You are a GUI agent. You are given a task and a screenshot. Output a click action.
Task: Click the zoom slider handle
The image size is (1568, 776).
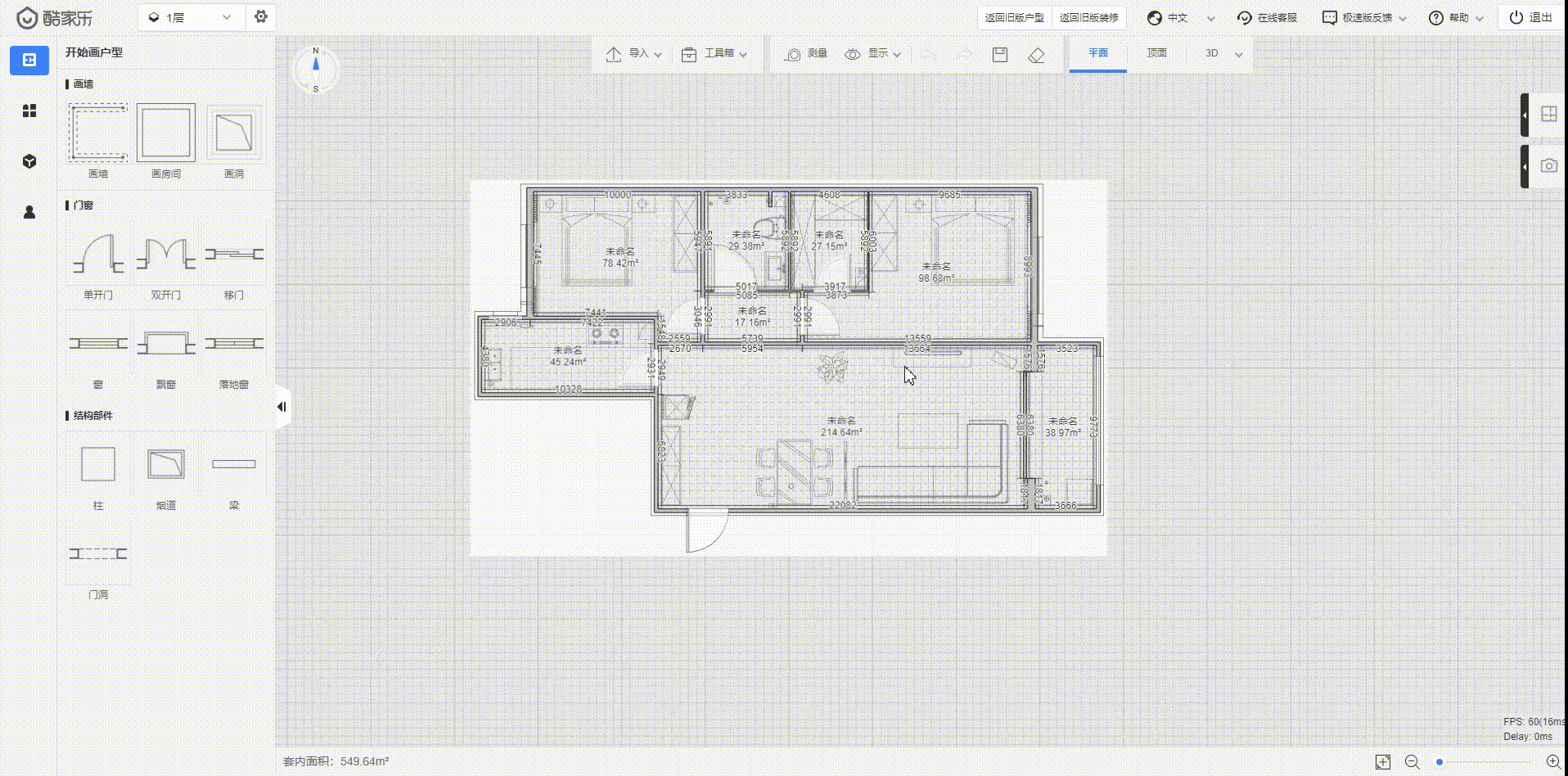[1440, 762]
